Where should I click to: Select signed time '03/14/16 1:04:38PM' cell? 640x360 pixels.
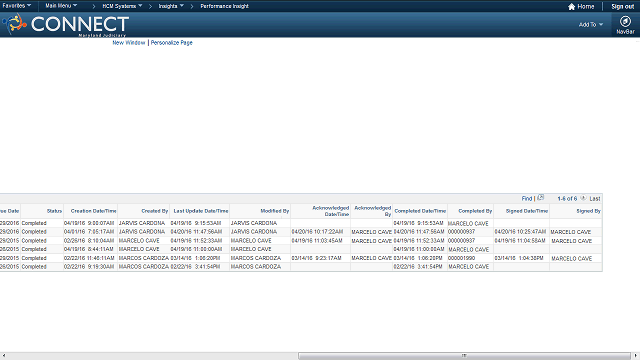coord(519,258)
